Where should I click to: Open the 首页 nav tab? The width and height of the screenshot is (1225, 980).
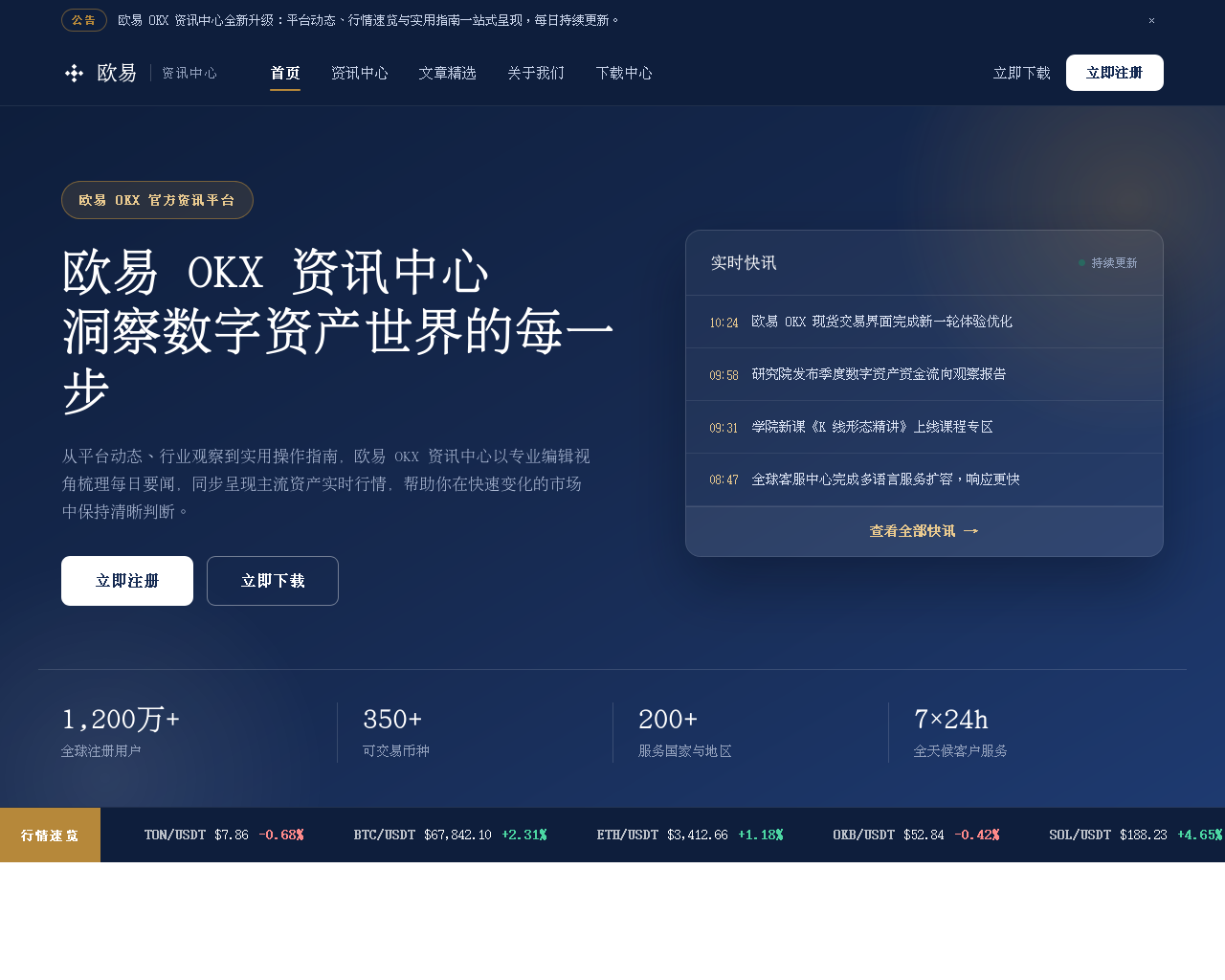(285, 73)
